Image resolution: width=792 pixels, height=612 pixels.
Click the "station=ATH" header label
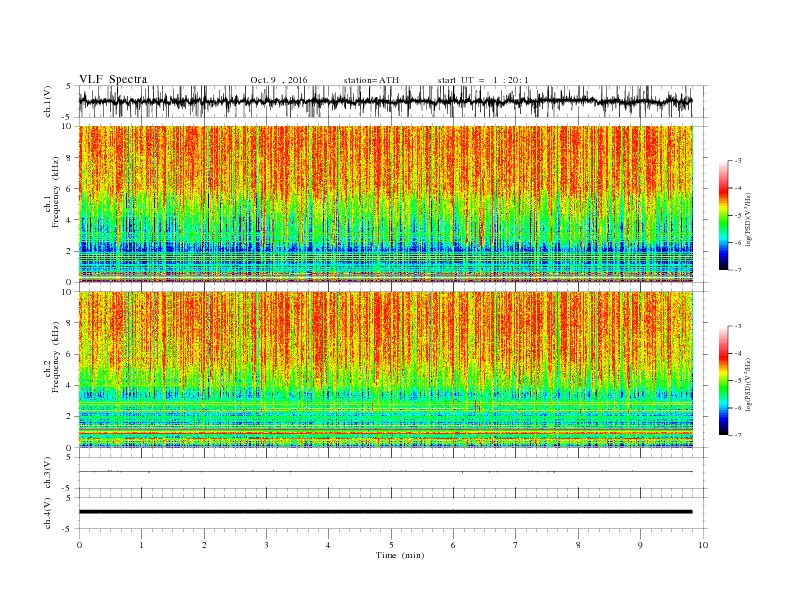(x=371, y=80)
